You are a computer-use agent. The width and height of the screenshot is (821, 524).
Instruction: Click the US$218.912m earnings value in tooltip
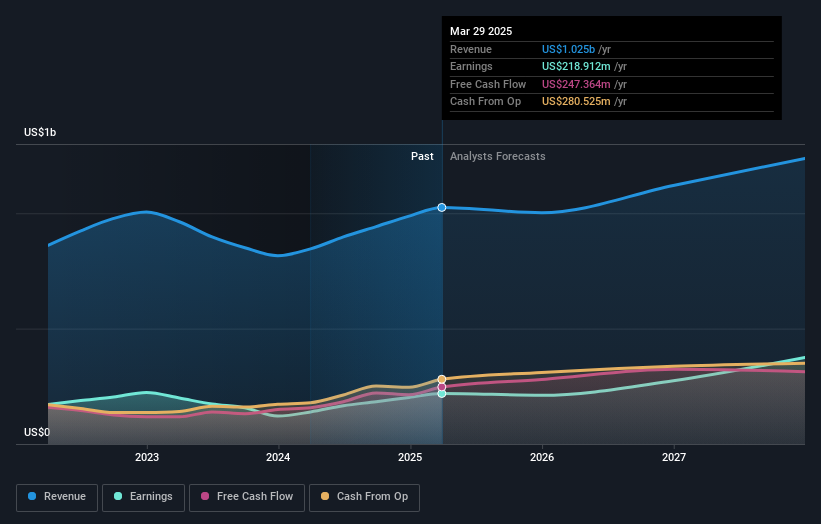pos(576,66)
